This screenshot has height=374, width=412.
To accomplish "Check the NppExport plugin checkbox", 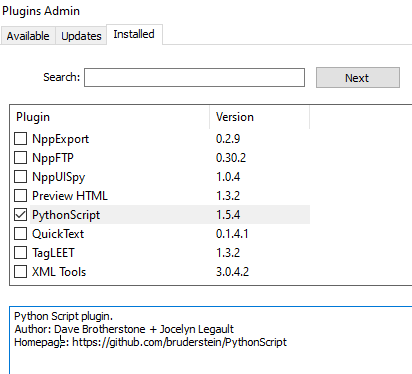I will [x=20, y=139].
